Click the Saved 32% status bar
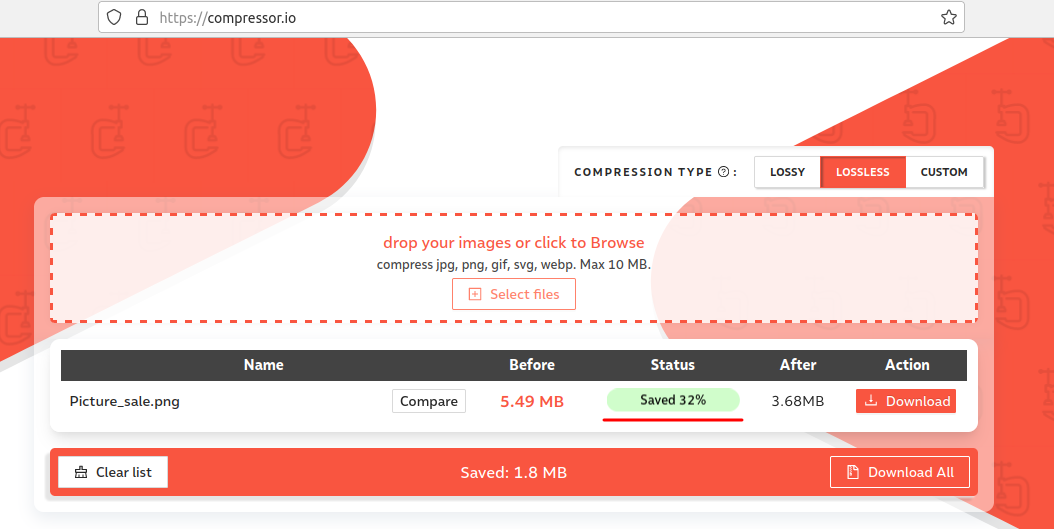Screen dimensions: 1054x529 (673, 400)
